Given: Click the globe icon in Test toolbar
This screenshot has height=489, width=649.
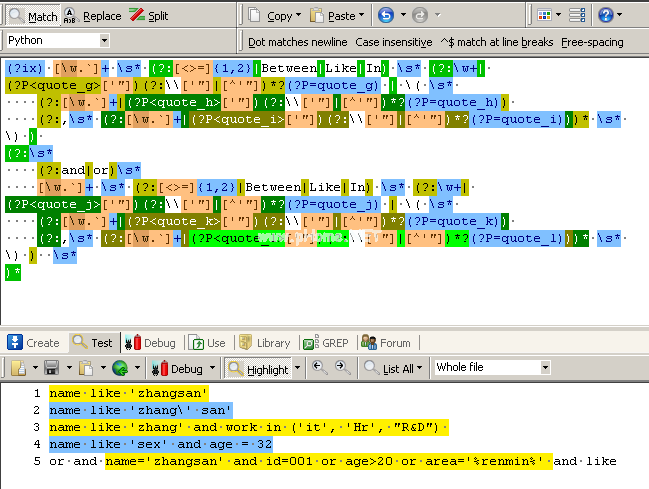Looking at the screenshot, I should (x=120, y=368).
